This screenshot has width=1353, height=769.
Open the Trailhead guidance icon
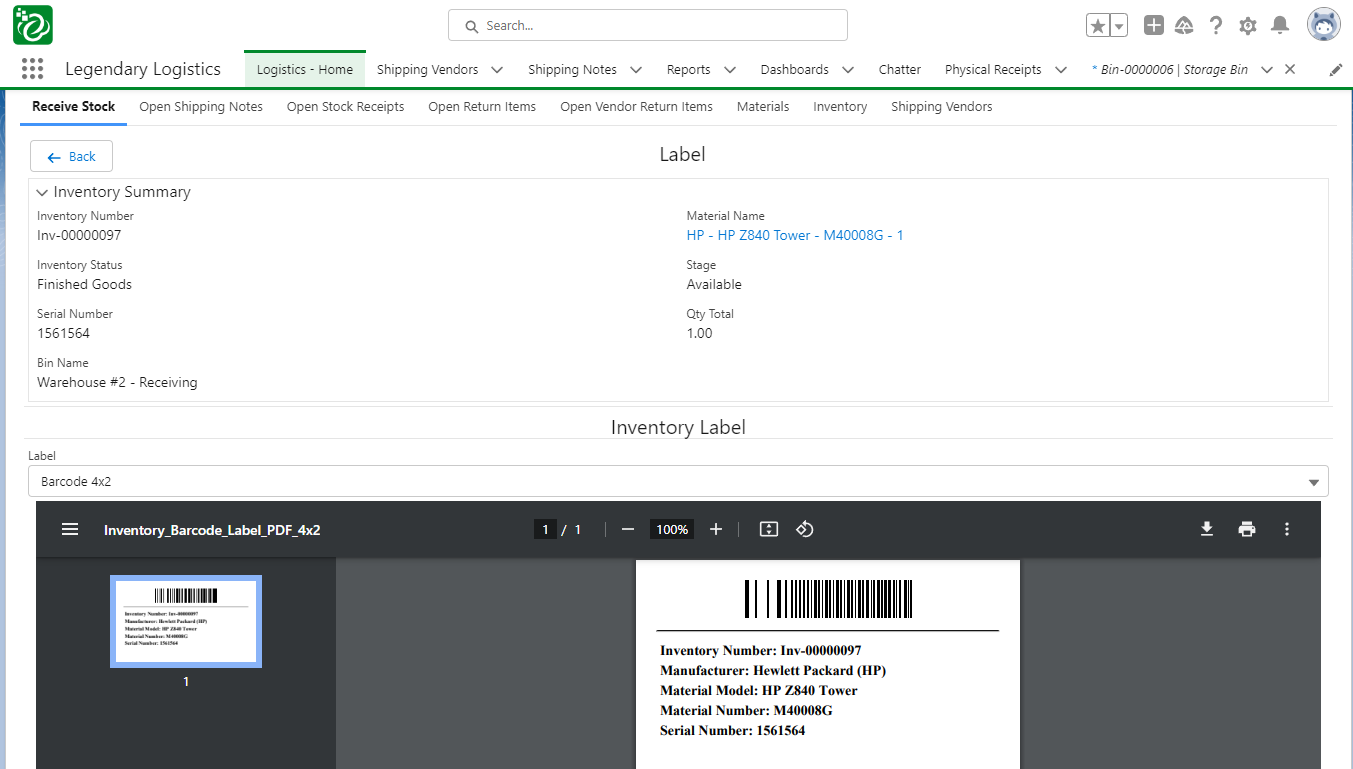1184,26
